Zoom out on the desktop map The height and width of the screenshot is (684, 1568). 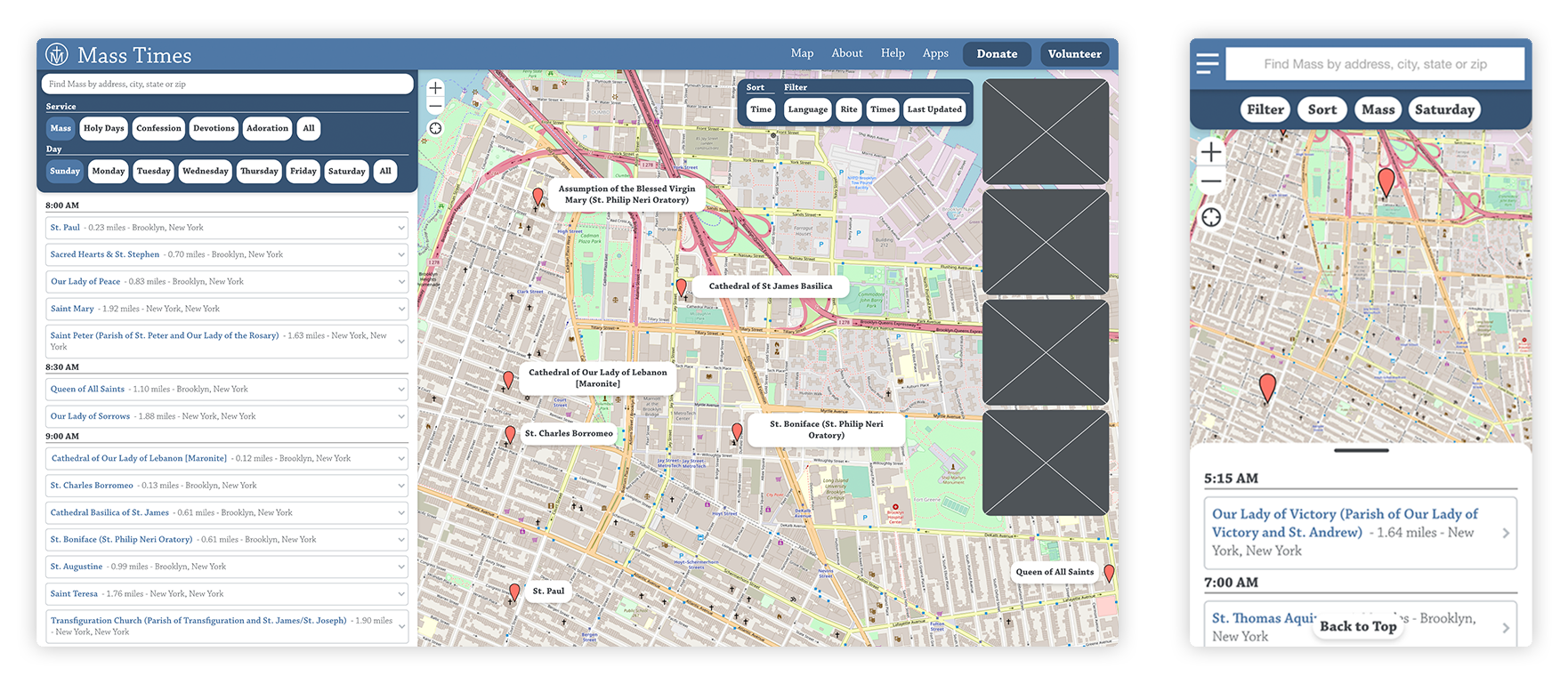coord(435,106)
